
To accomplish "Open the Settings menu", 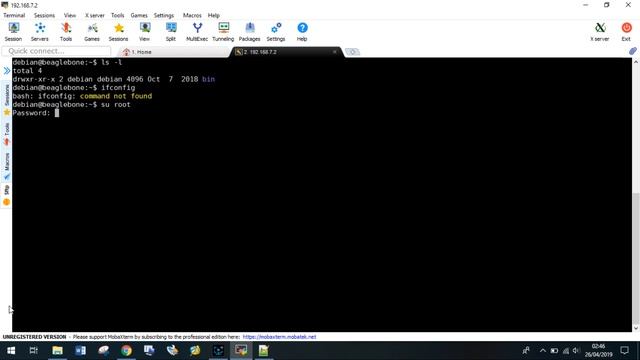I will [x=164, y=15].
